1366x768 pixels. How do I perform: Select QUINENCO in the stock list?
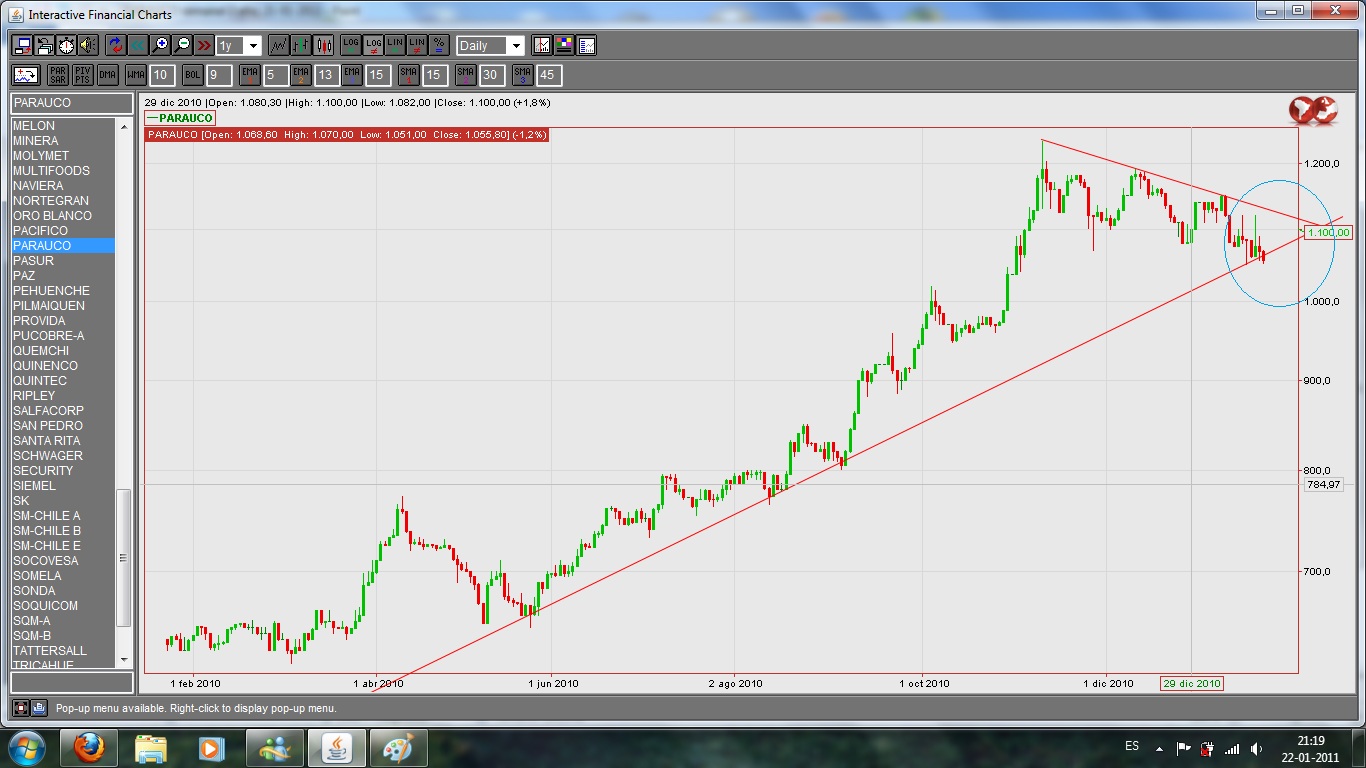coord(45,366)
